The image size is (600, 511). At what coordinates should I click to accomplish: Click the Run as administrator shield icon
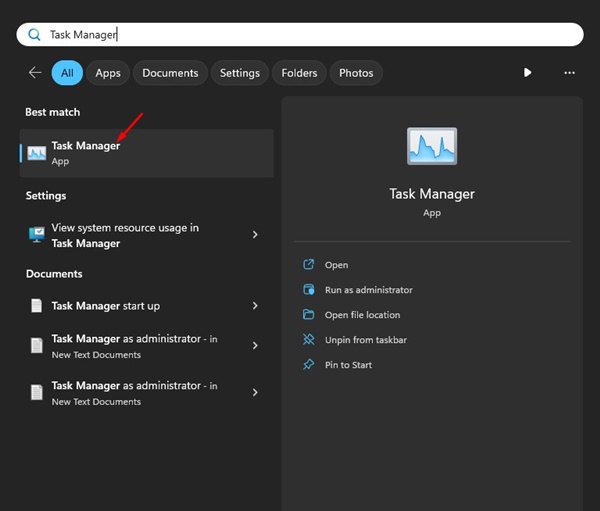click(308, 290)
